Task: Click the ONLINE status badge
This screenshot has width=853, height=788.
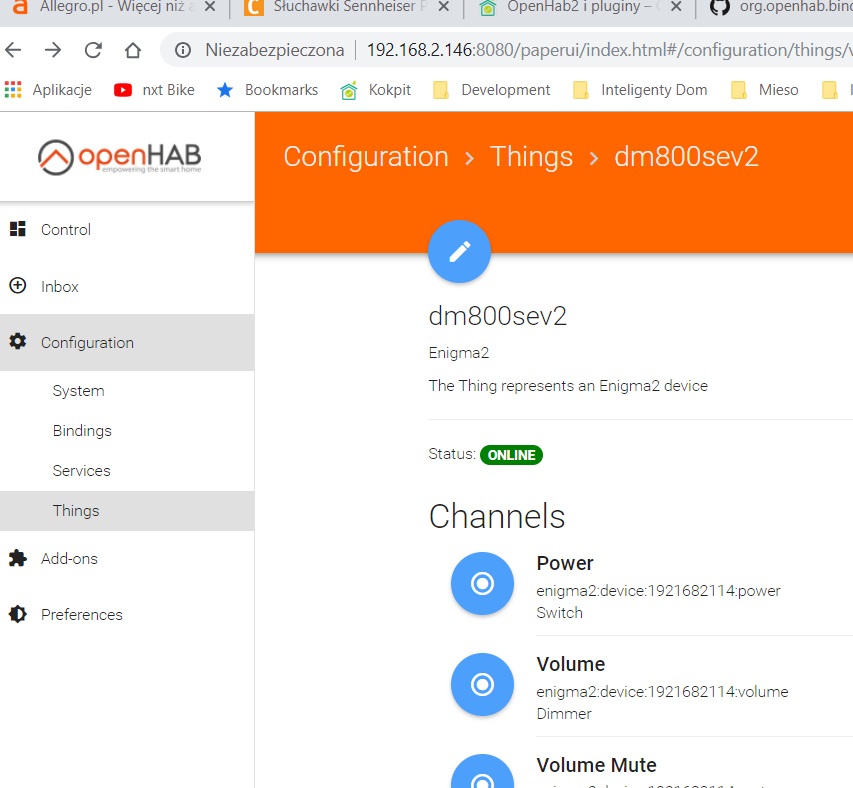Action: (511, 455)
